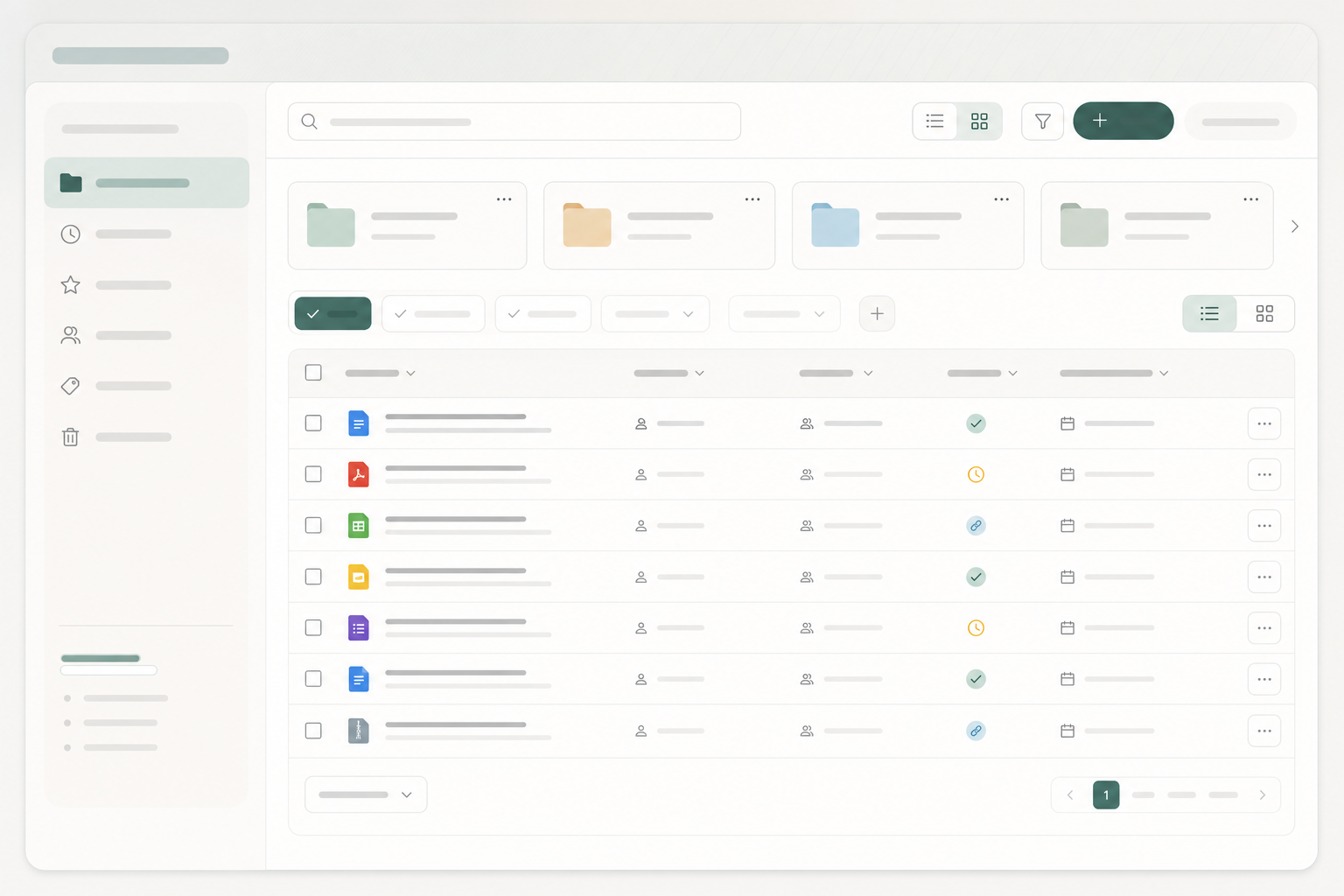This screenshot has height=896, width=1344.
Task: Click the orange clock status in PDF row
Action: tap(976, 474)
